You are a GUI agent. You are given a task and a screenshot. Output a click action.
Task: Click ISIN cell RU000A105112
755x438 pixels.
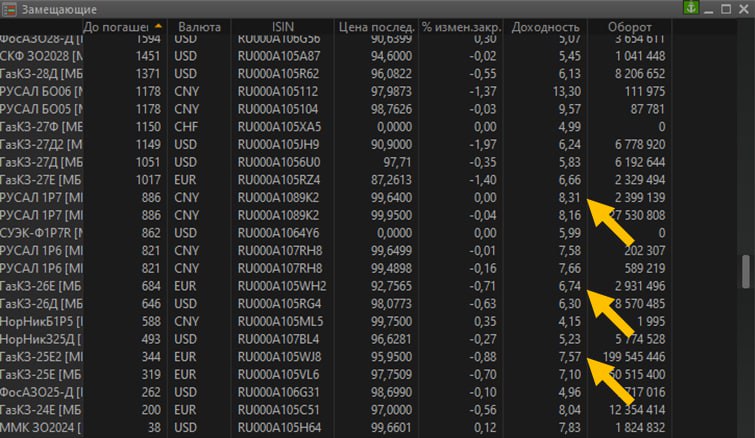coord(278,91)
